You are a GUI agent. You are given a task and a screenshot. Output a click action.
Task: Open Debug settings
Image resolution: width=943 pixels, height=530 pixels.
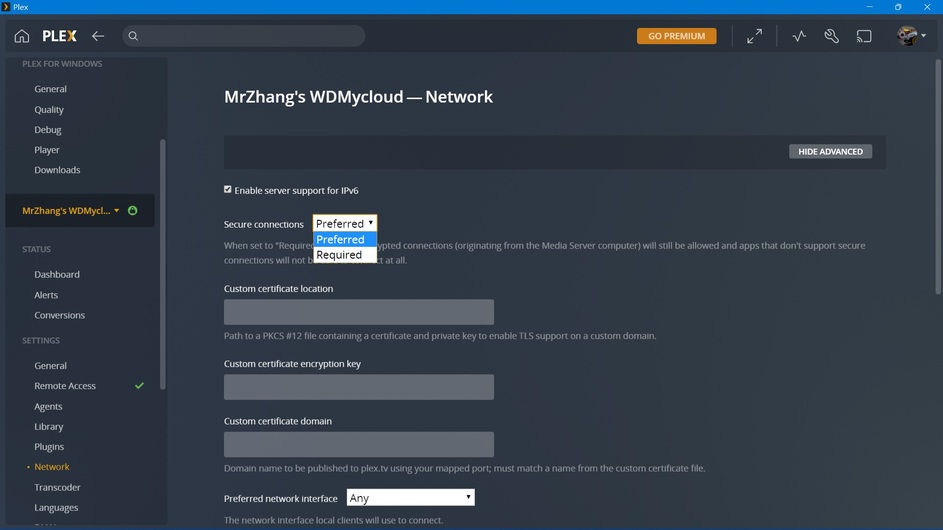tap(48, 129)
